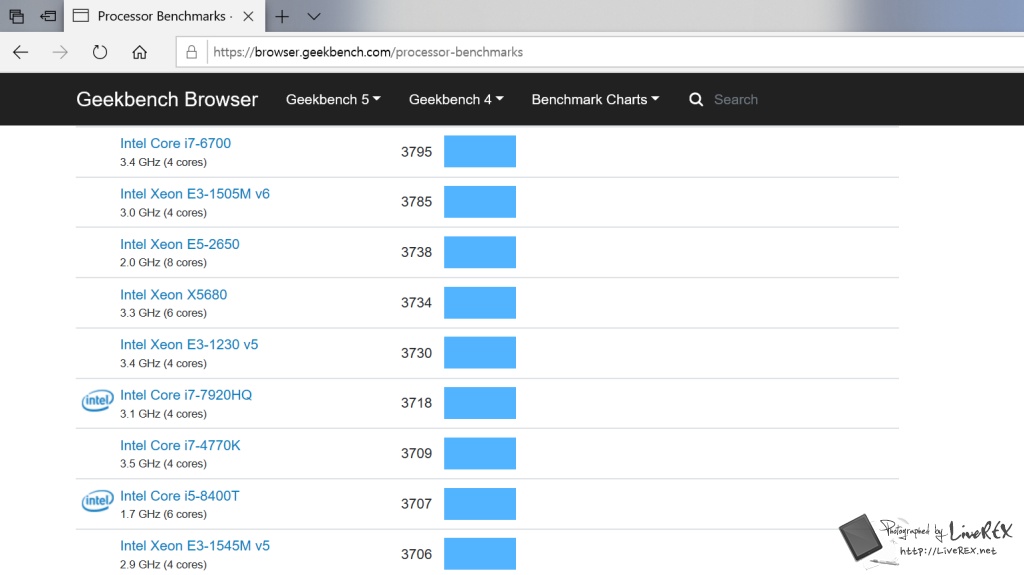Open a new tab with plus icon
This screenshot has width=1024, height=575.
[x=282, y=16]
